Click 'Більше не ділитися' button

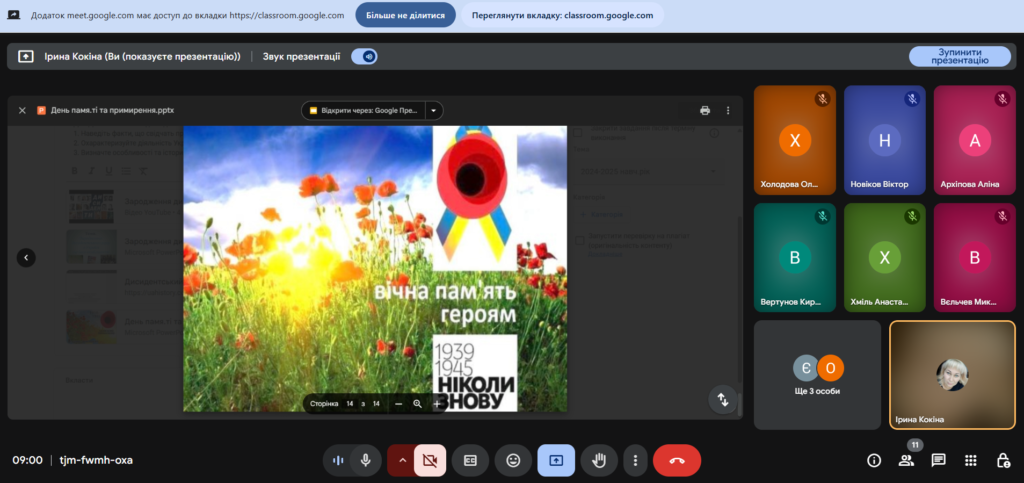405,16
